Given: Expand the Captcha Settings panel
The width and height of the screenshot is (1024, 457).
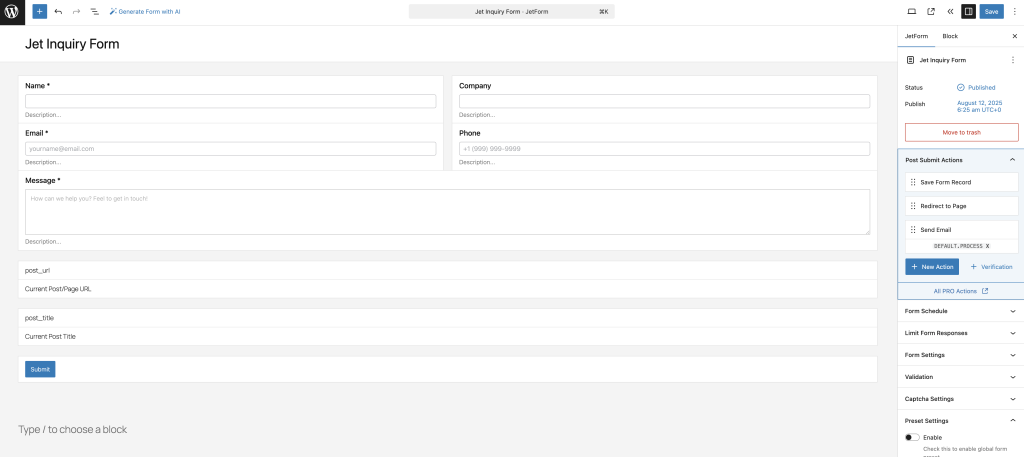Looking at the screenshot, I should tap(961, 399).
